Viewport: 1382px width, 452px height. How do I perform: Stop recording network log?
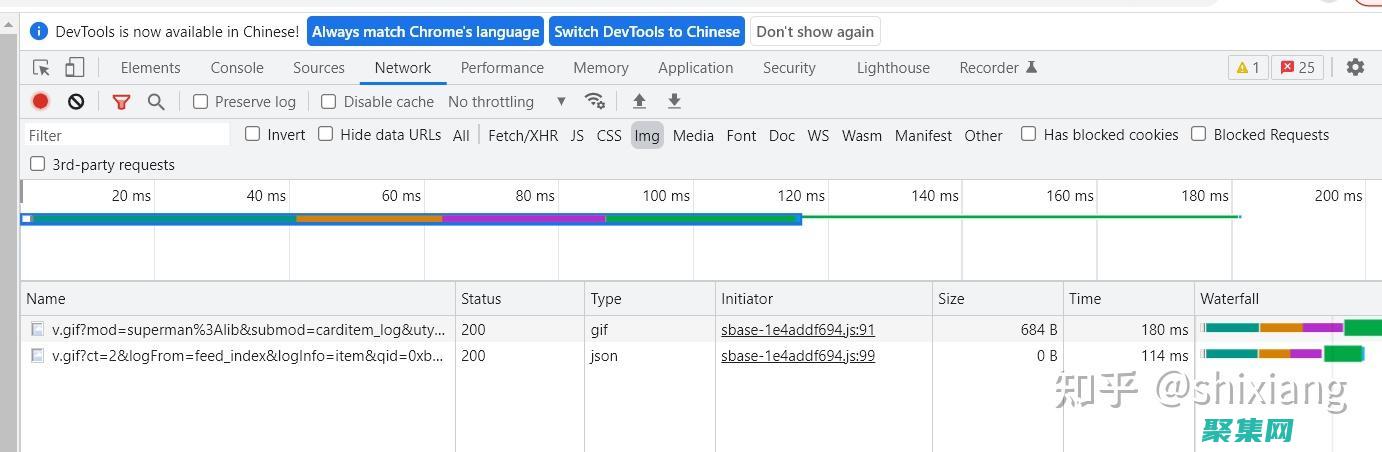(x=40, y=101)
